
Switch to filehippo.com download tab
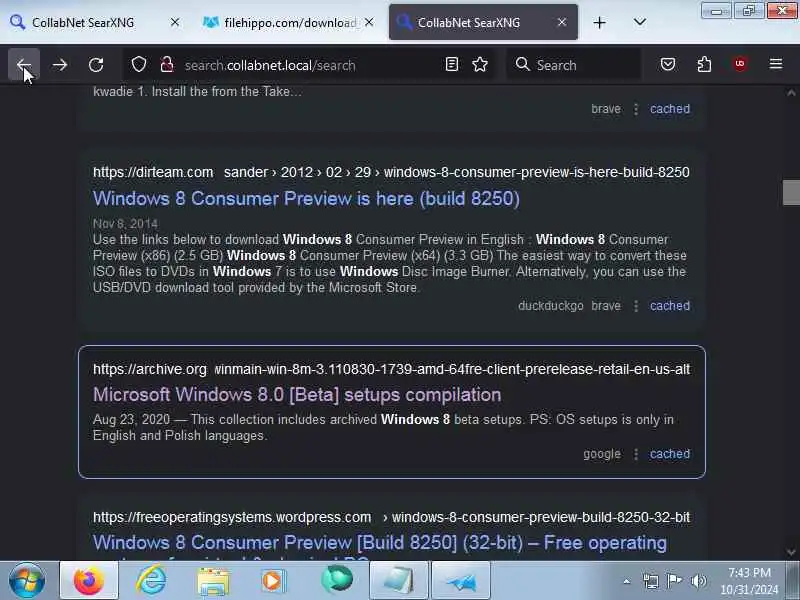(289, 22)
